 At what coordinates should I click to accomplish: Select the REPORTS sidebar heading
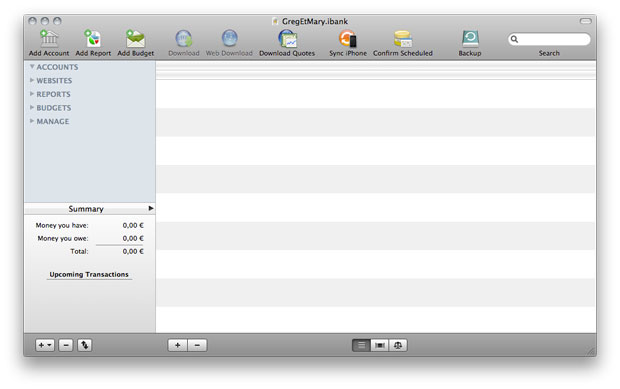click(53, 94)
